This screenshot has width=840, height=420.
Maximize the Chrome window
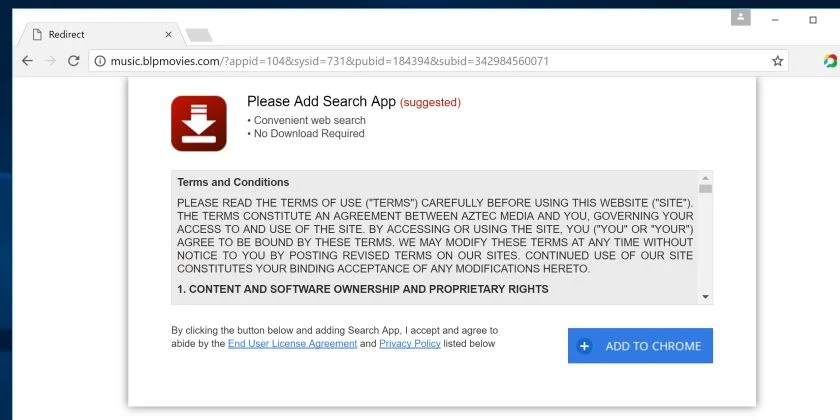[813, 20]
